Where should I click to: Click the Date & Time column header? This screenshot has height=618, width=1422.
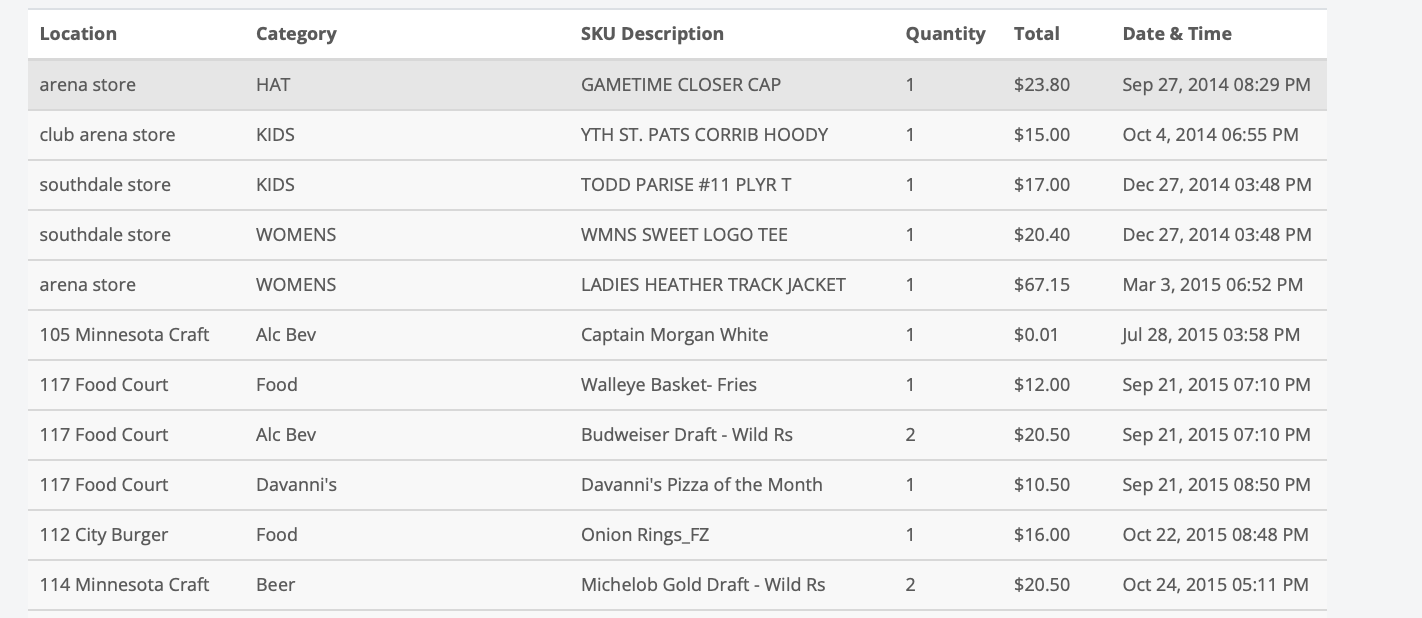1177,34
